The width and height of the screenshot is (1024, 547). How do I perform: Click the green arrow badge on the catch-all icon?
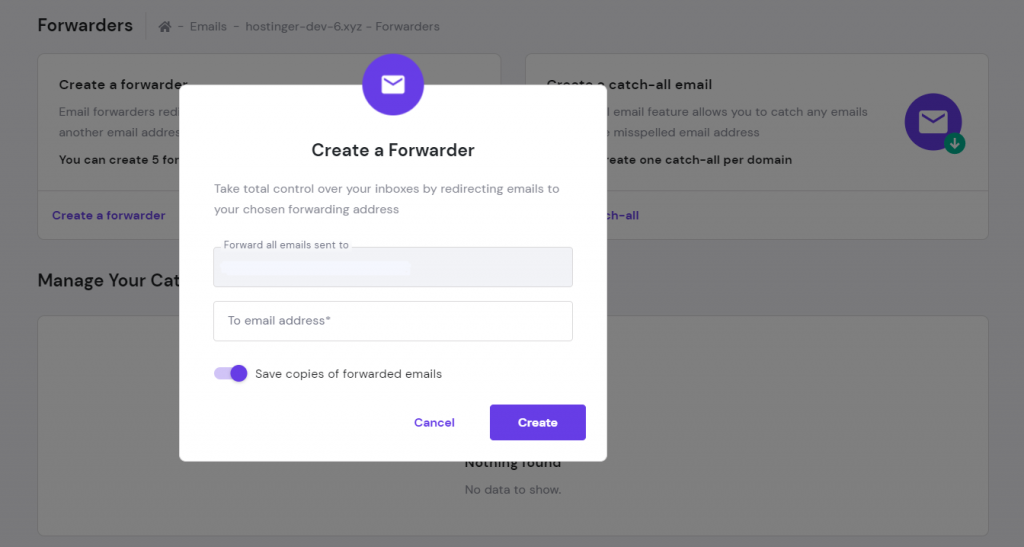click(x=955, y=144)
